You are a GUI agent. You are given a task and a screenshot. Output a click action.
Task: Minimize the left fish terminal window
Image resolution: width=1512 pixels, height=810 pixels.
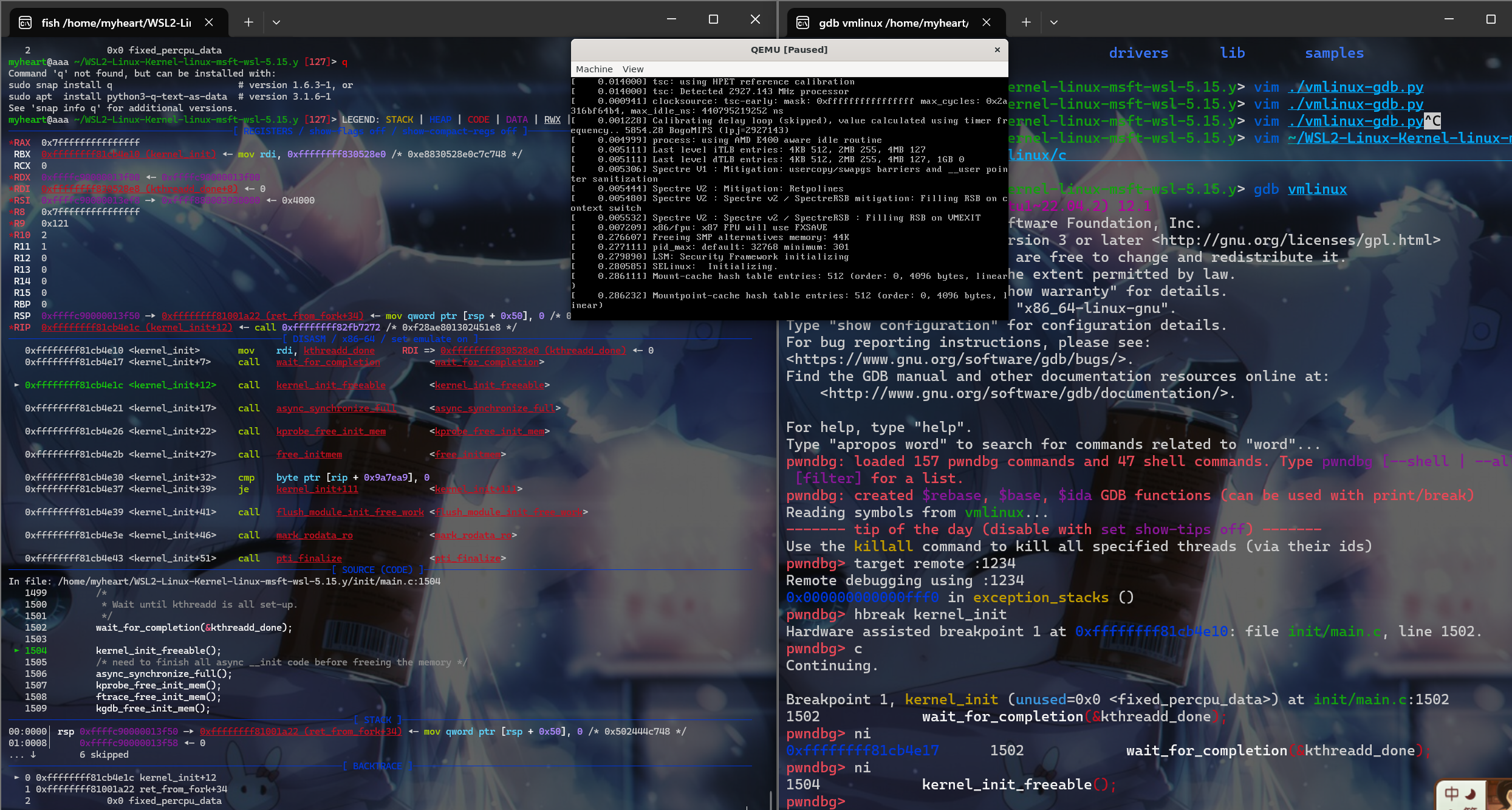(x=671, y=19)
